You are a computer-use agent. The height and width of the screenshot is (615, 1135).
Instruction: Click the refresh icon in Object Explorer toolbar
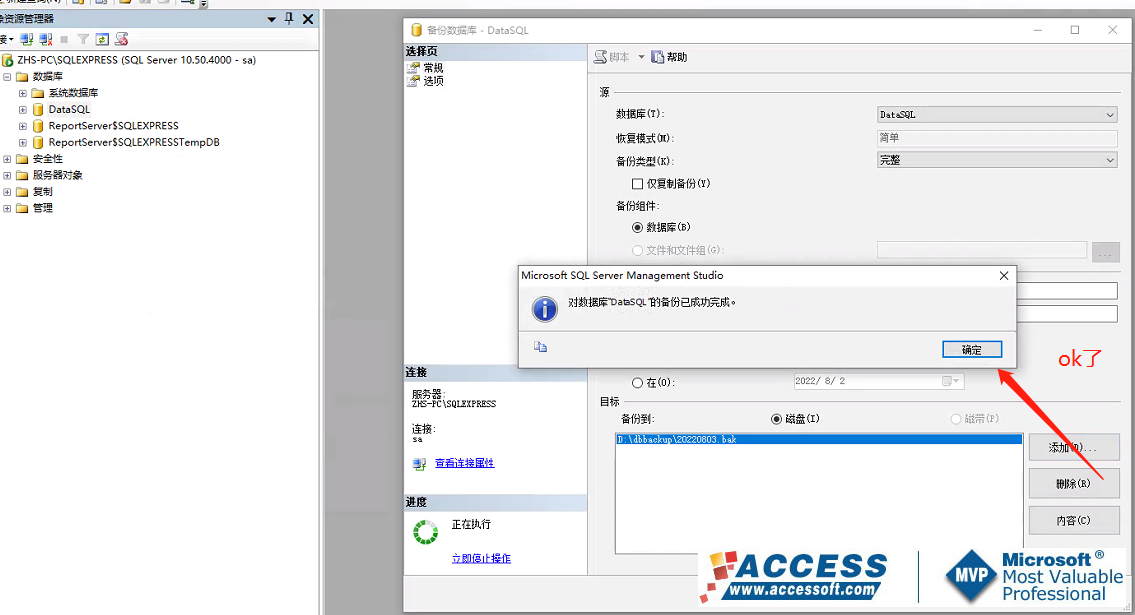[x=102, y=39]
